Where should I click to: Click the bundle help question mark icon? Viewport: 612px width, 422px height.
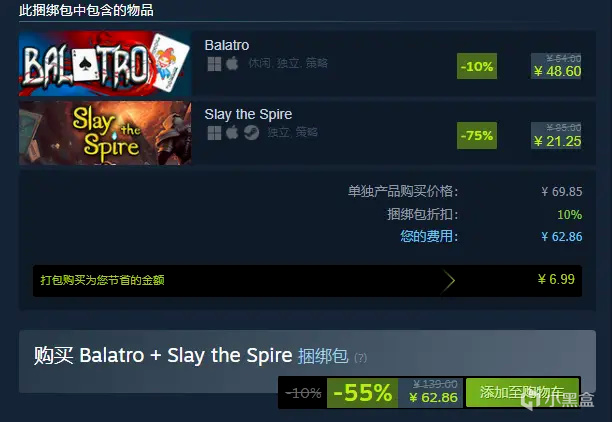360,358
